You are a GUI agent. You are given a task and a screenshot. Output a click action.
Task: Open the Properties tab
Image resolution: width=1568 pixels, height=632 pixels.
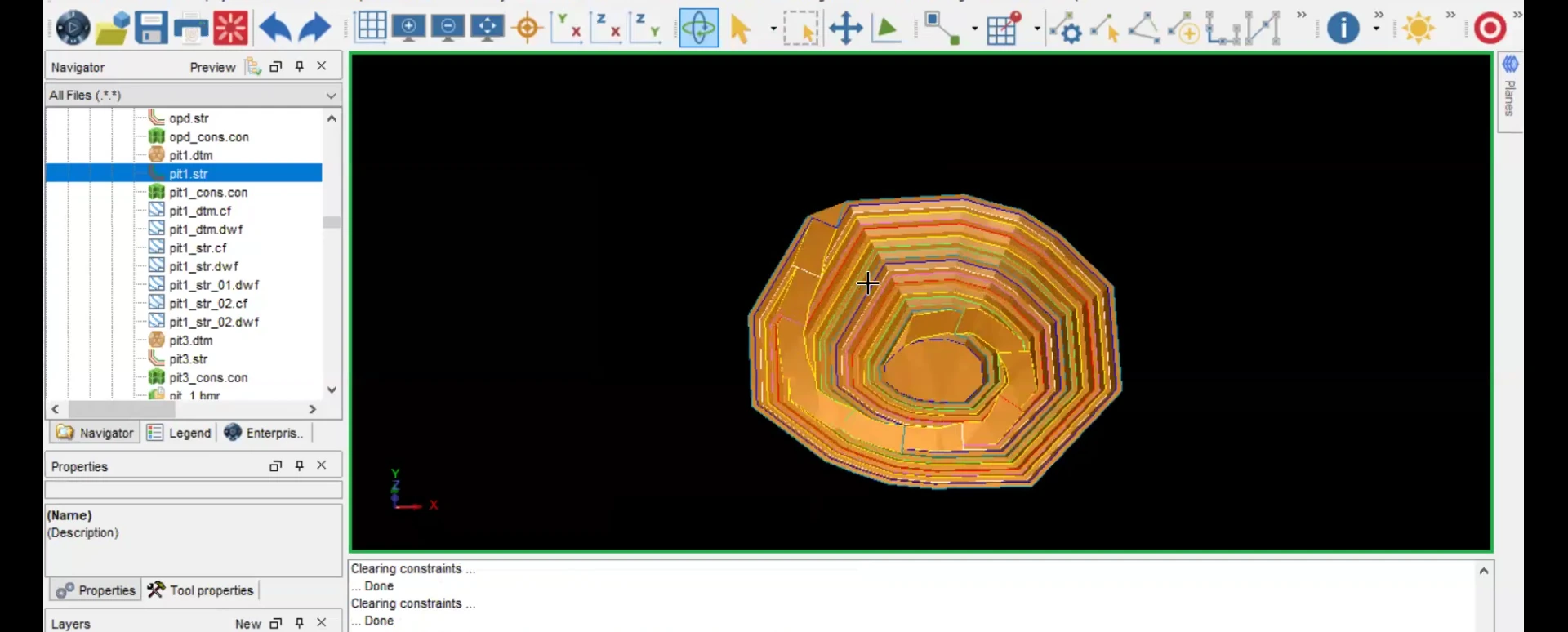[x=96, y=590]
